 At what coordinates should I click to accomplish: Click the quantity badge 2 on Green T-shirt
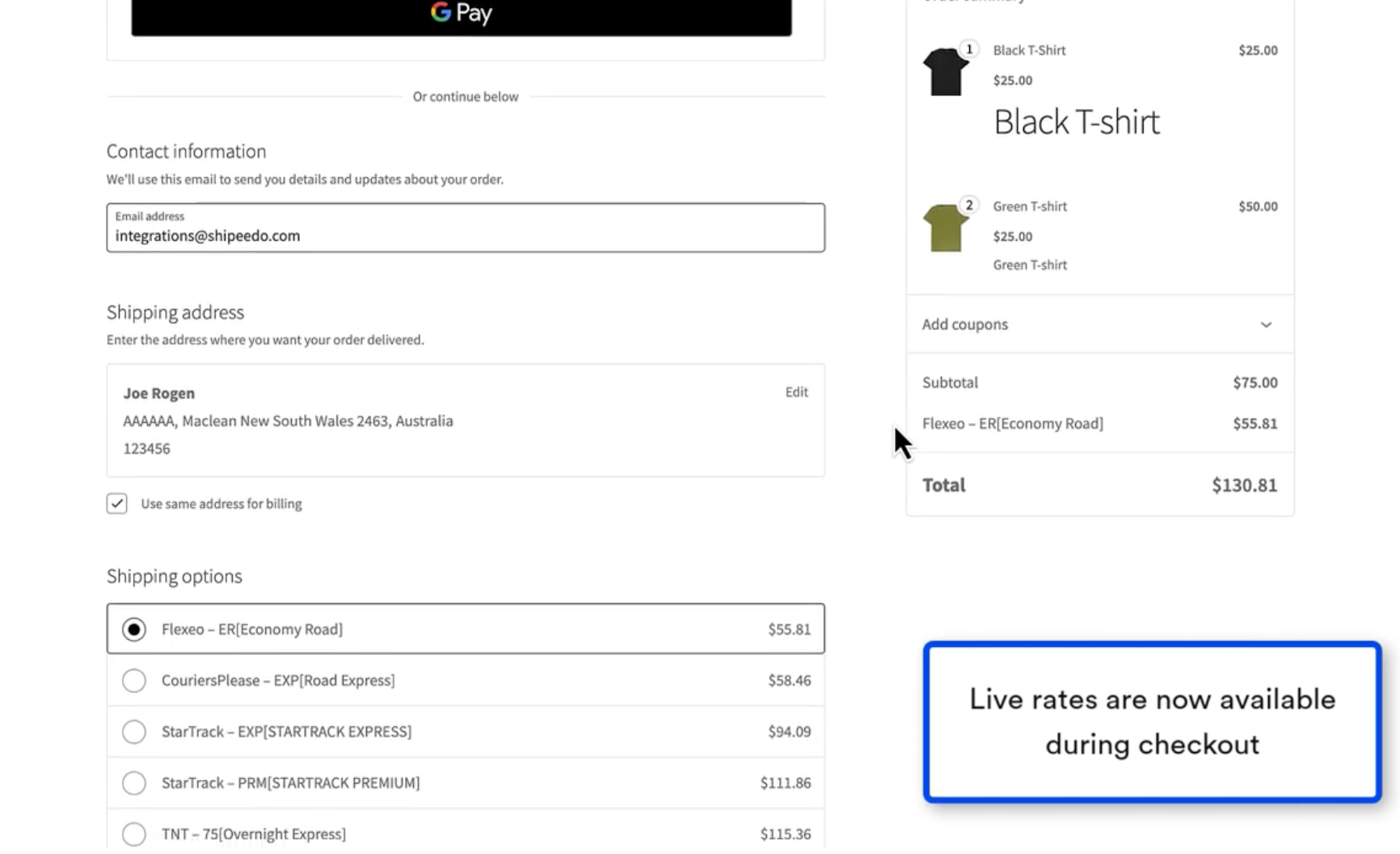(x=969, y=205)
